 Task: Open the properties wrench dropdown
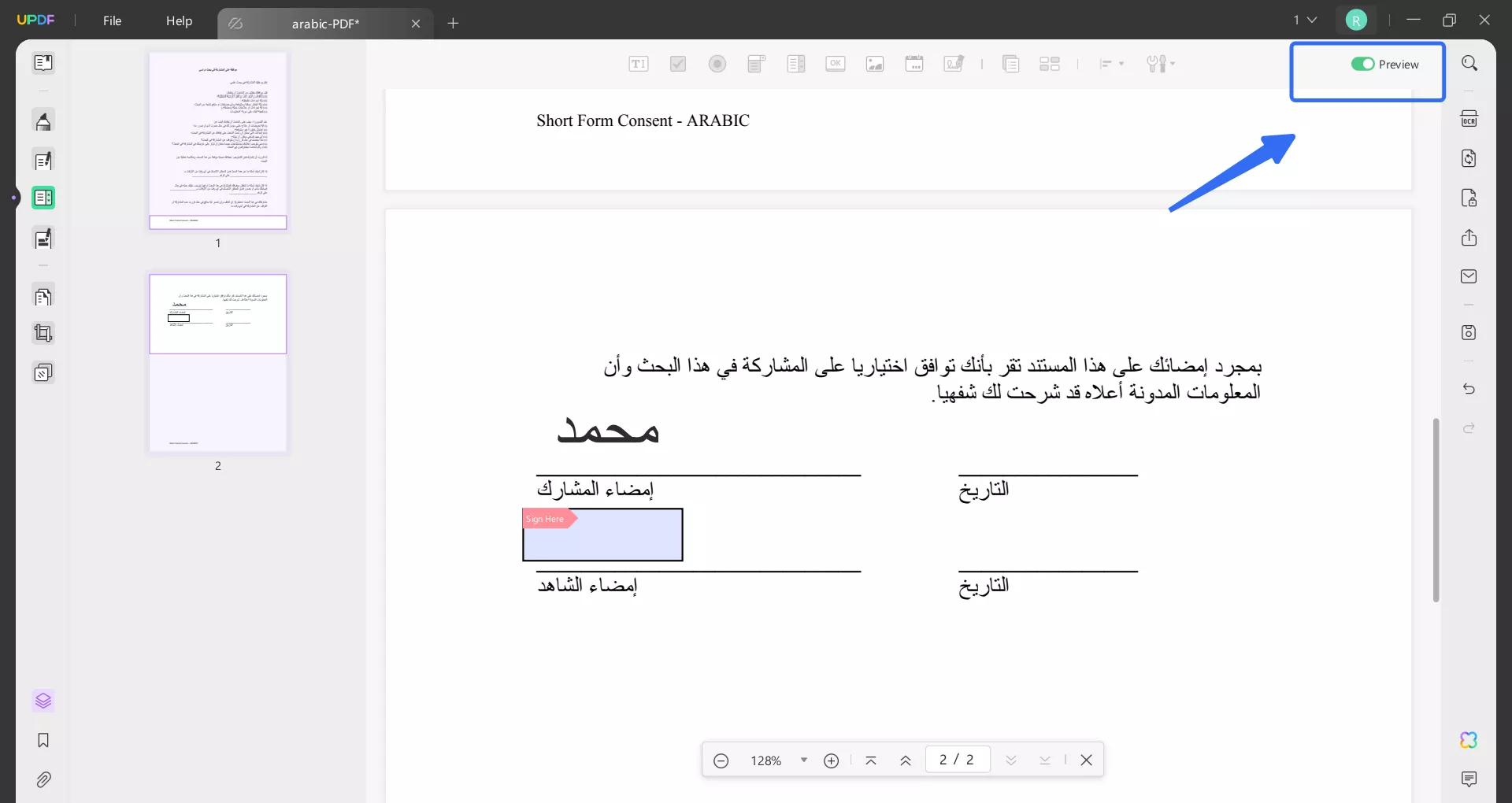click(x=1161, y=64)
